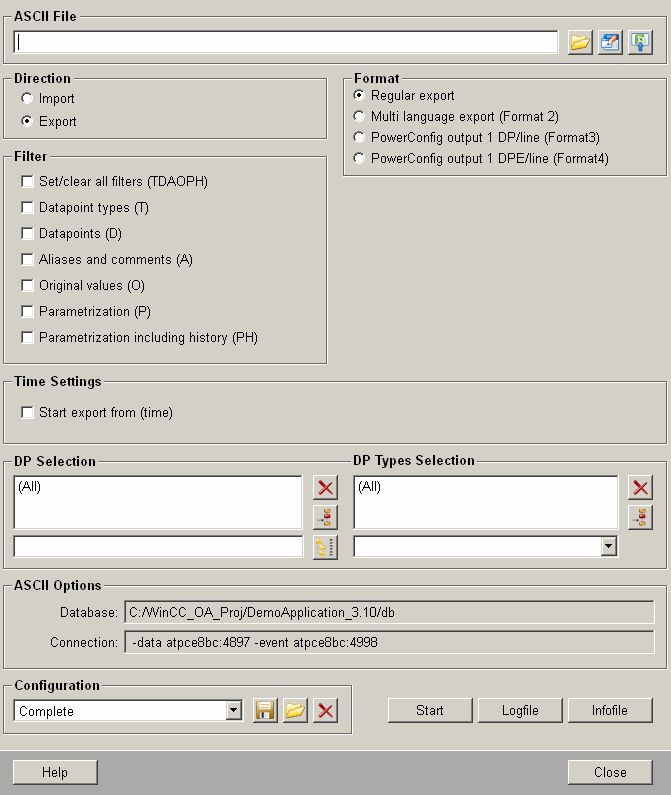Viewport: 671px width, 795px height.
Task: Open the Infofile
Action: (610, 710)
